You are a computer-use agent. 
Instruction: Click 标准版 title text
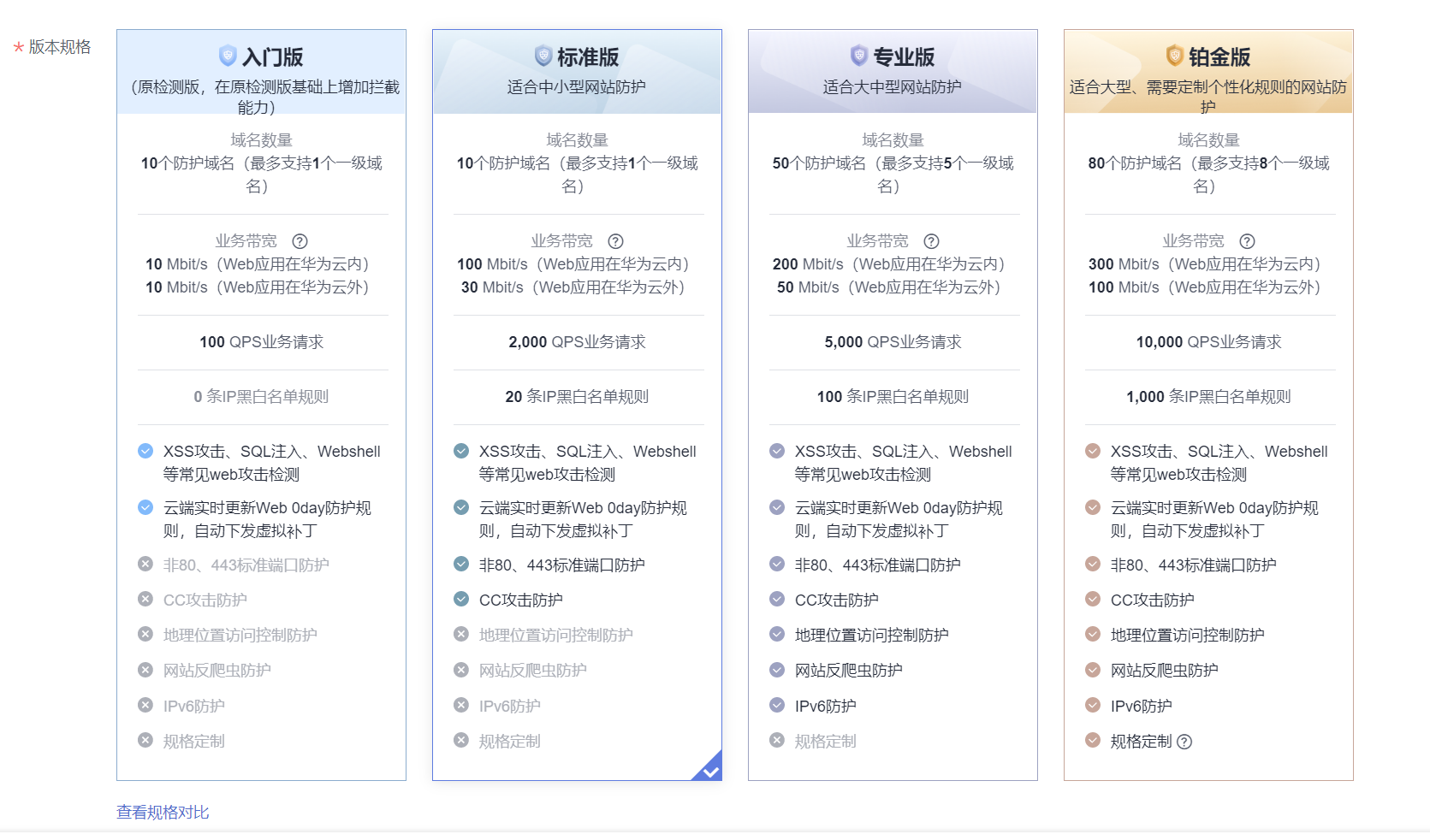coord(588,57)
